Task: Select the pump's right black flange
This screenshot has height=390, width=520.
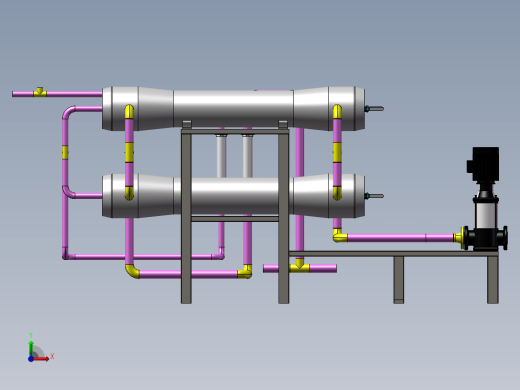Action: point(504,237)
